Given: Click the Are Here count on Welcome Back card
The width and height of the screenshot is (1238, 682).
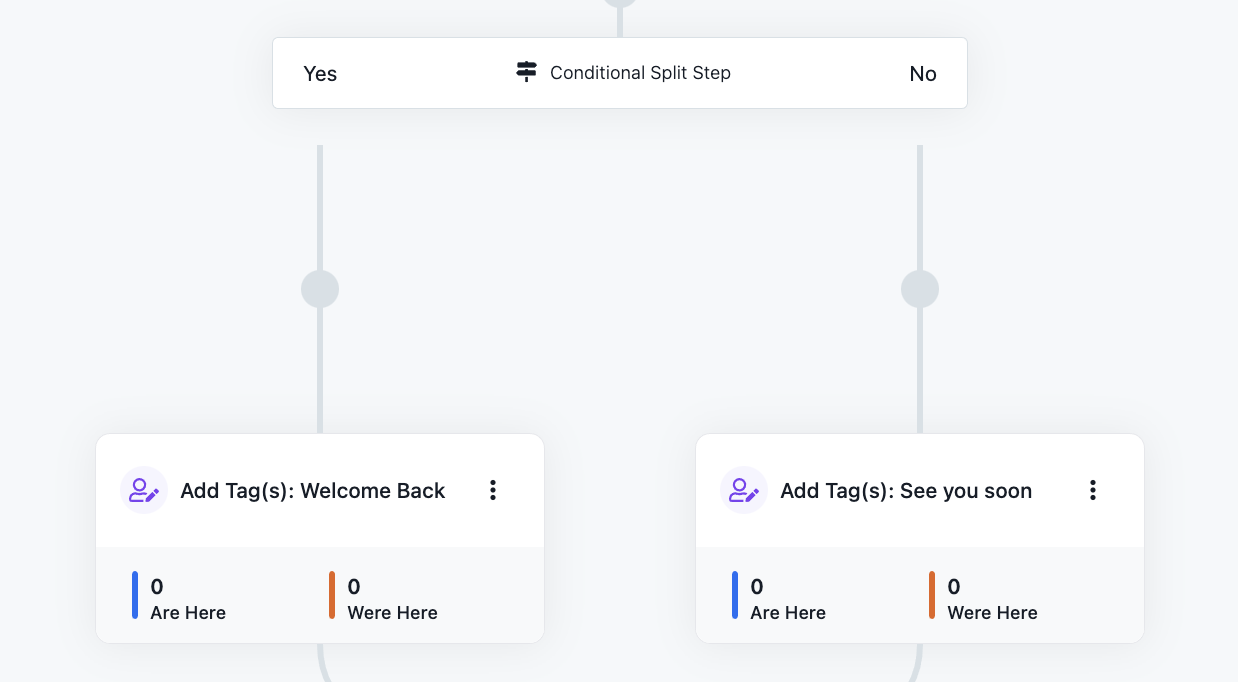Looking at the screenshot, I should (x=156, y=586).
